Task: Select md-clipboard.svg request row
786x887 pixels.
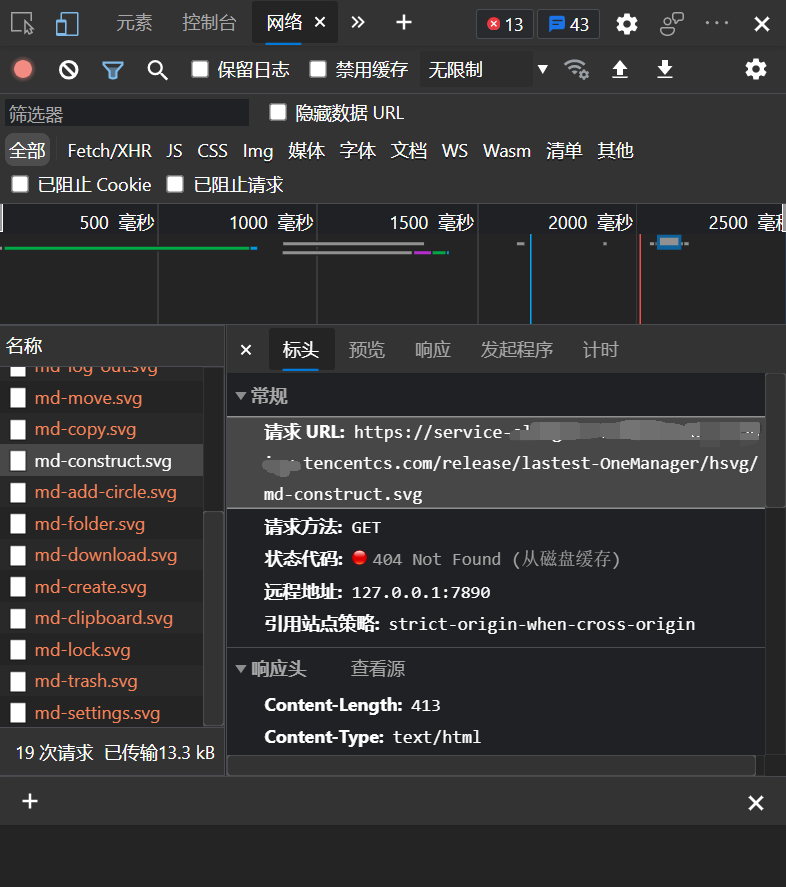Action: pyautogui.click(x=102, y=618)
